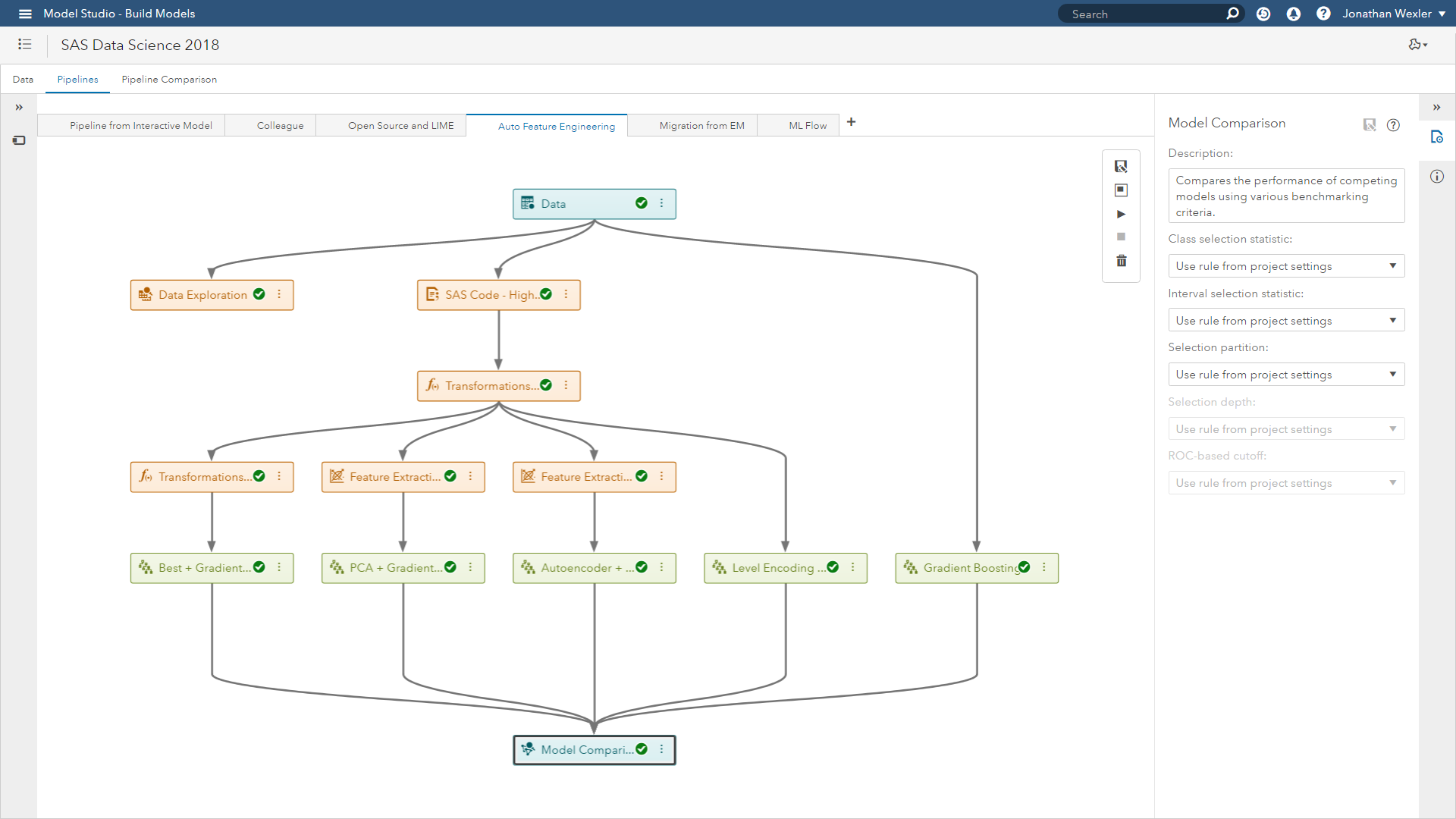
Task: Expand Interval selection statistic dropdown
Action: point(1286,320)
